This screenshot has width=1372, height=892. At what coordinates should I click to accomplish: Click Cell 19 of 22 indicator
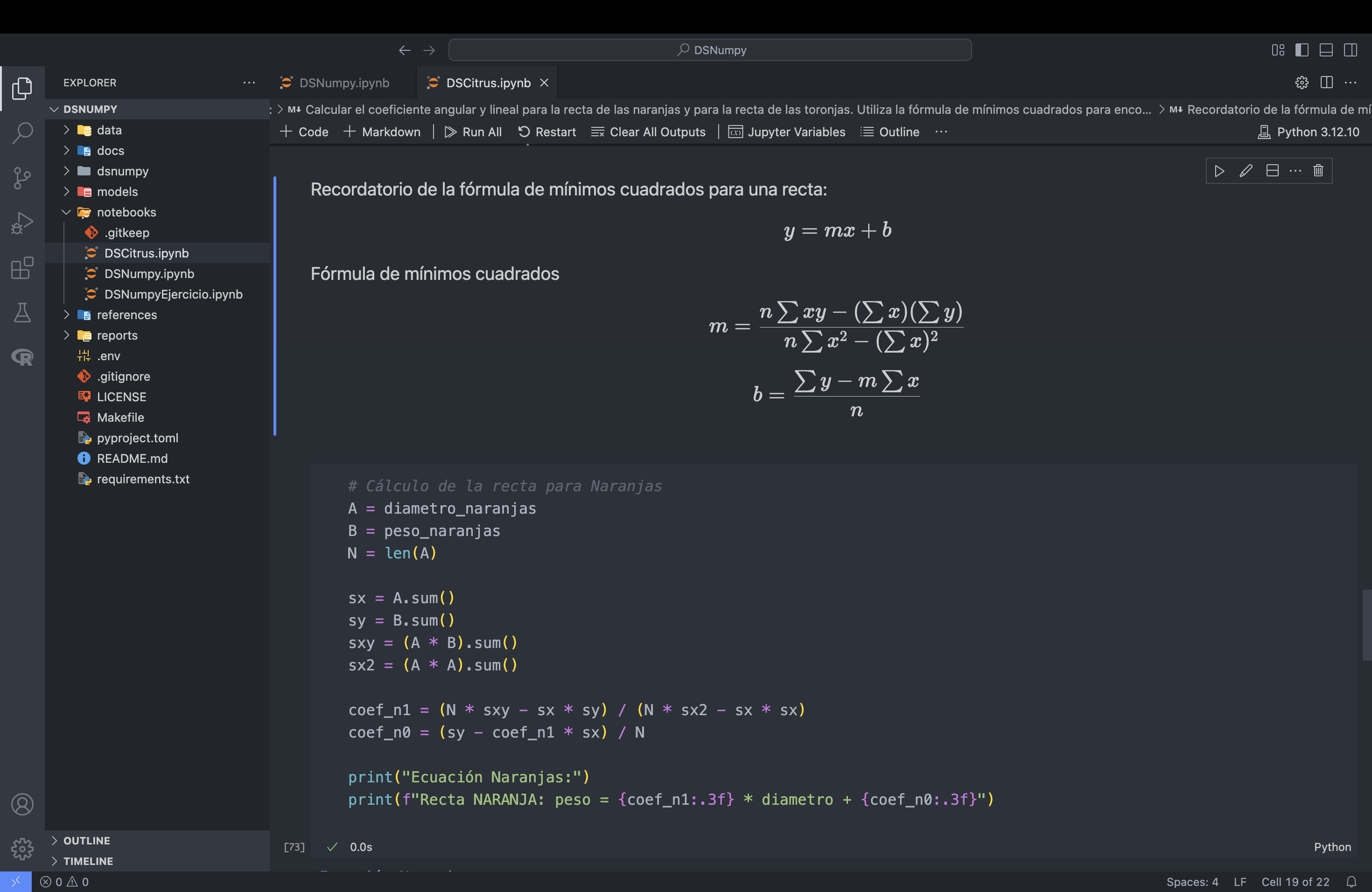click(x=1295, y=882)
